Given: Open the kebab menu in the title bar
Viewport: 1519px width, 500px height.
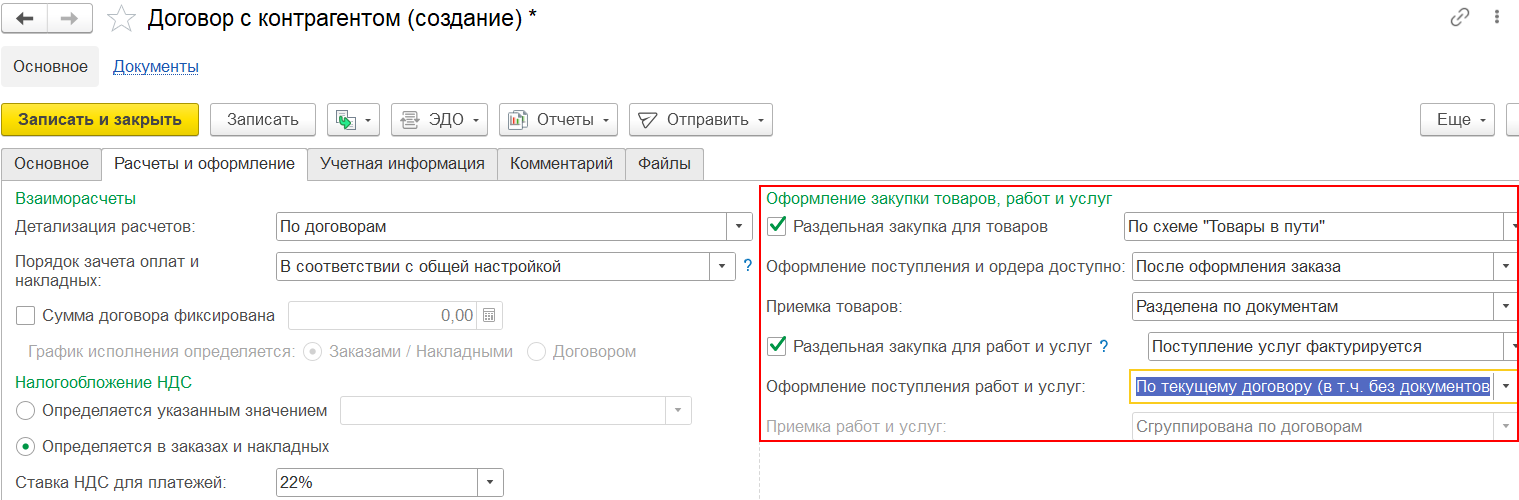Looking at the screenshot, I should click(x=1497, y=17).
